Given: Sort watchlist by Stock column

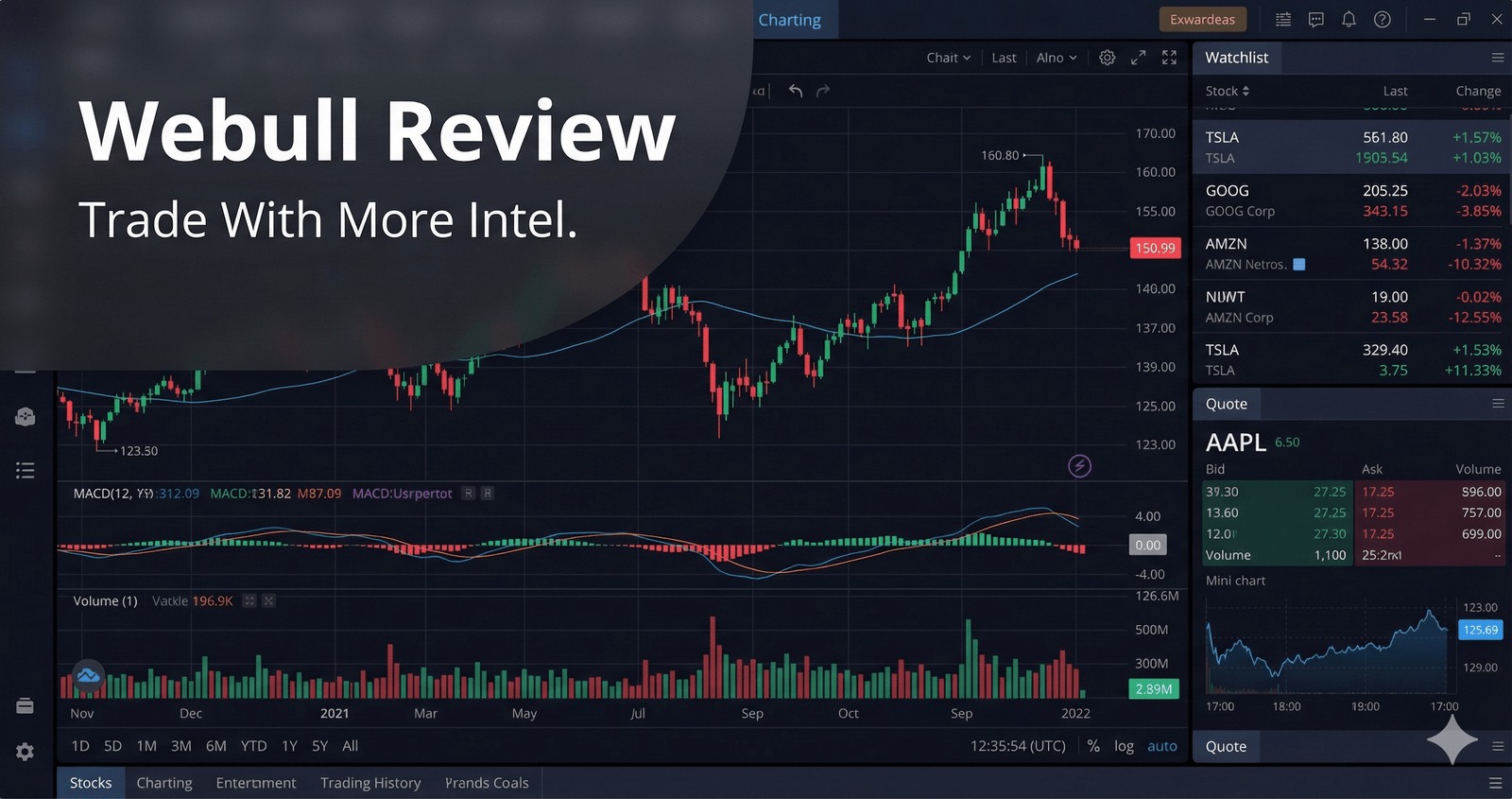Looking at the screenshot, I should tap(1228, 91).
